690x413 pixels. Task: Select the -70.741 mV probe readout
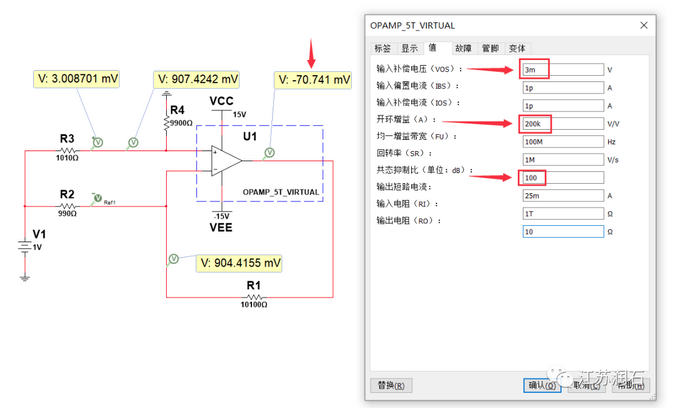pyautogui.click(x=313, y=79)
